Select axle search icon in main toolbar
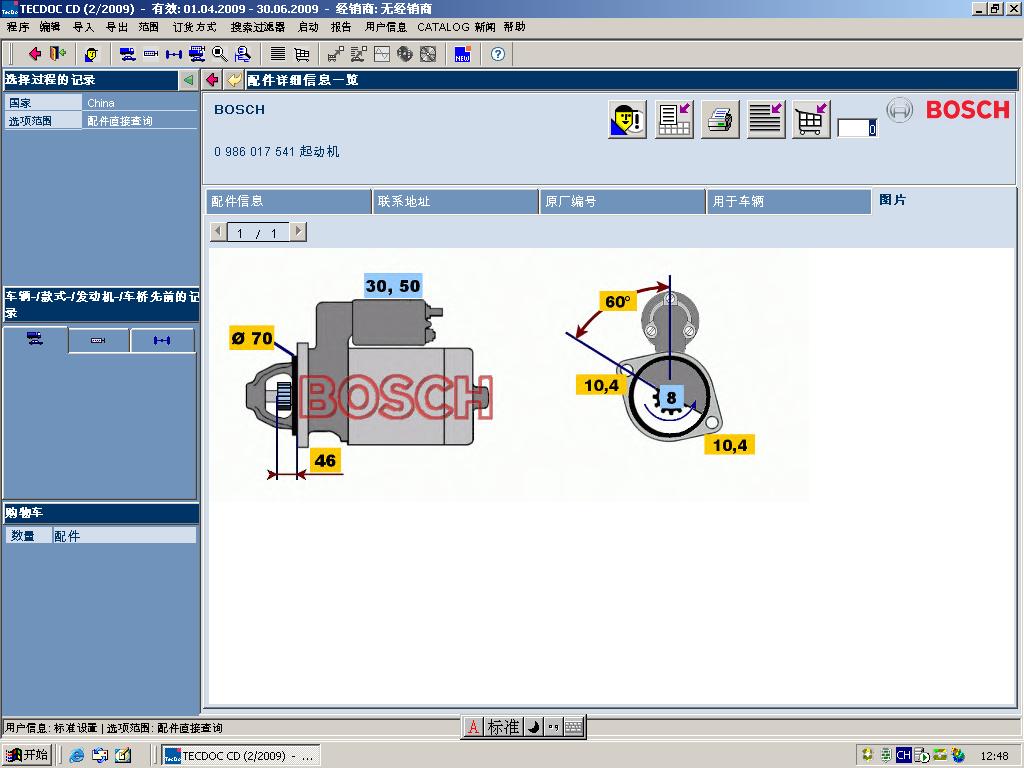1024x768 pixels. tap(174, 54)
